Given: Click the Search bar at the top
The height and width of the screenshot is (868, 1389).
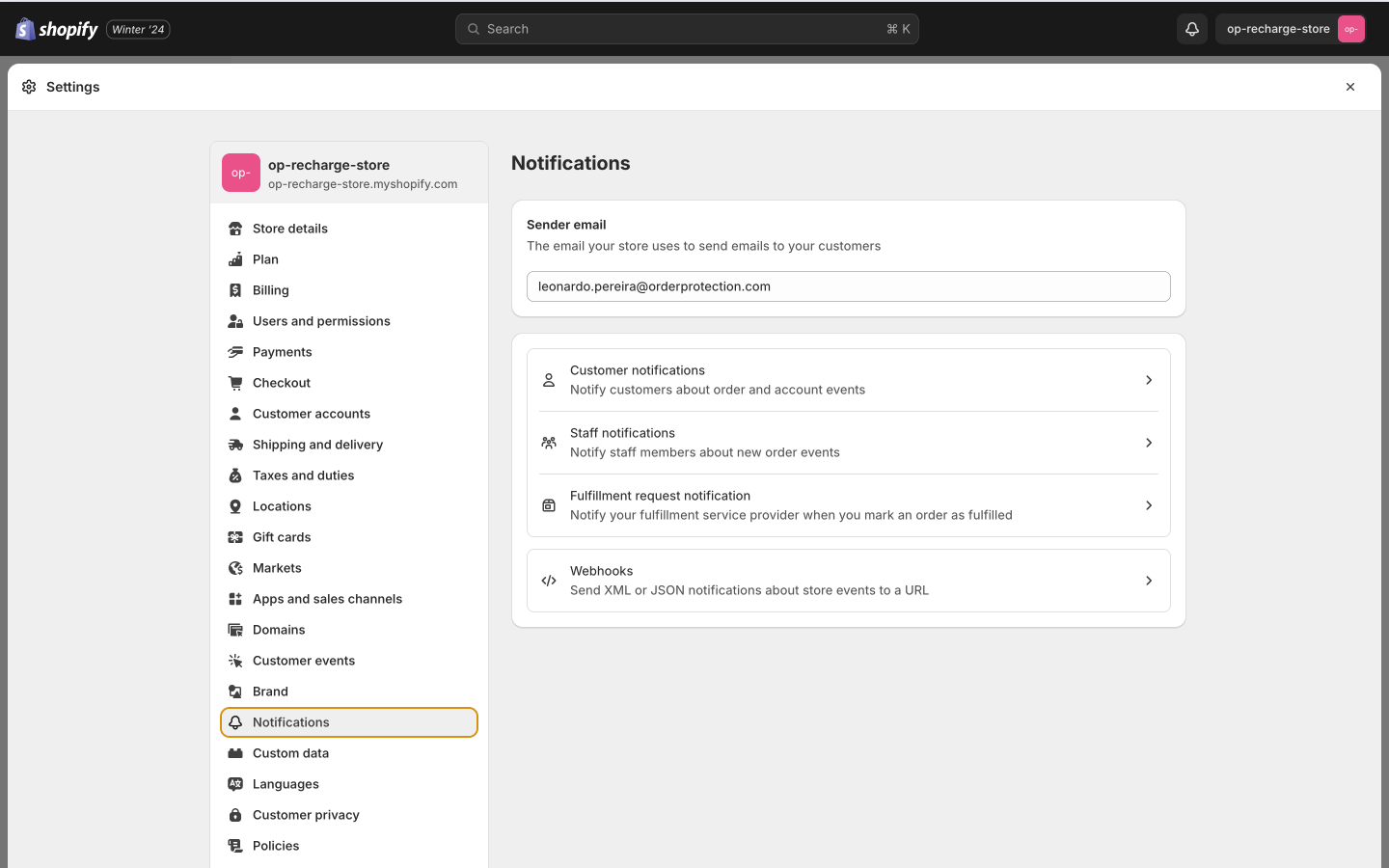Looking at the screenshot, I should coord(687,29).
